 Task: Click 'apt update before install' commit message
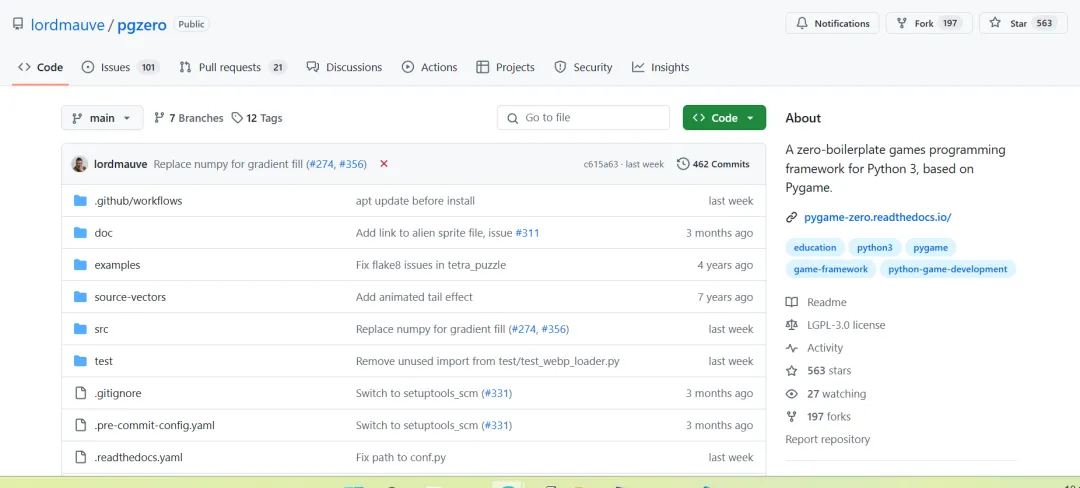[415, 201]
